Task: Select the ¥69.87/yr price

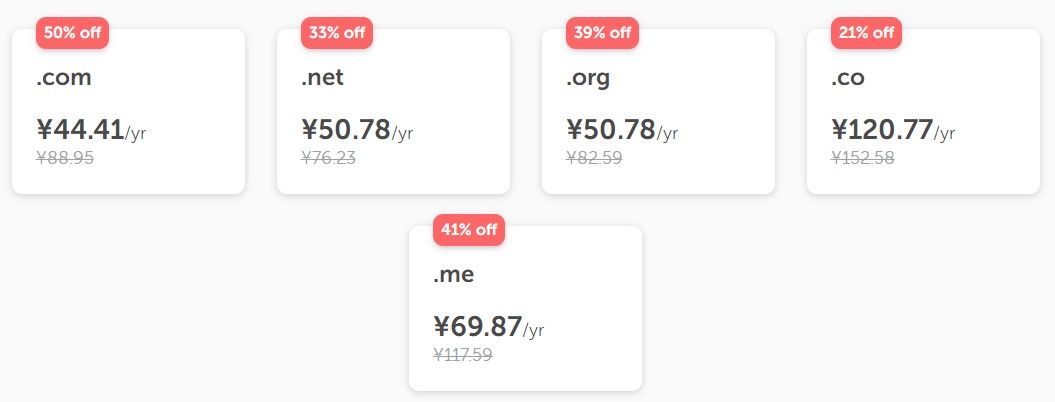Action: (x=481, y=327)
